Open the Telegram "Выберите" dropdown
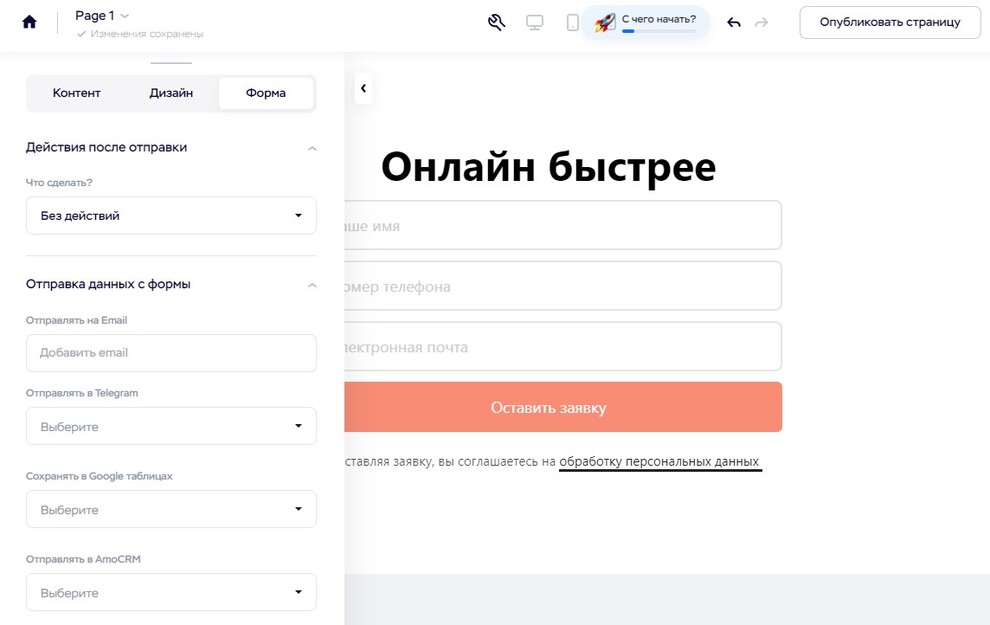This screenshot has width=990, height=625. 171,426
